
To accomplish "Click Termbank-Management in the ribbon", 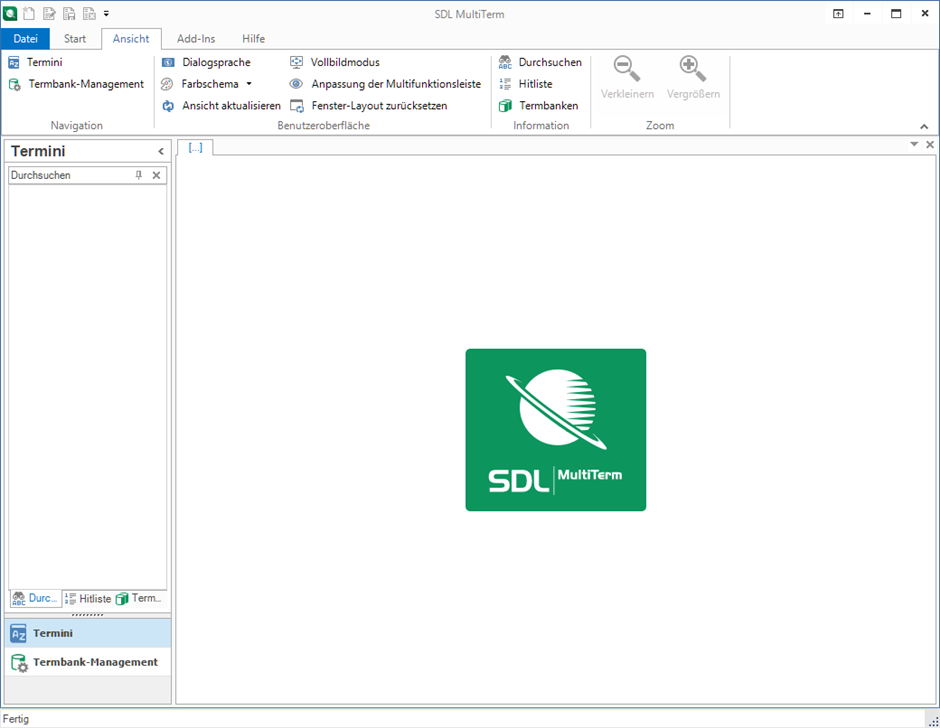I will click(76, 84).
